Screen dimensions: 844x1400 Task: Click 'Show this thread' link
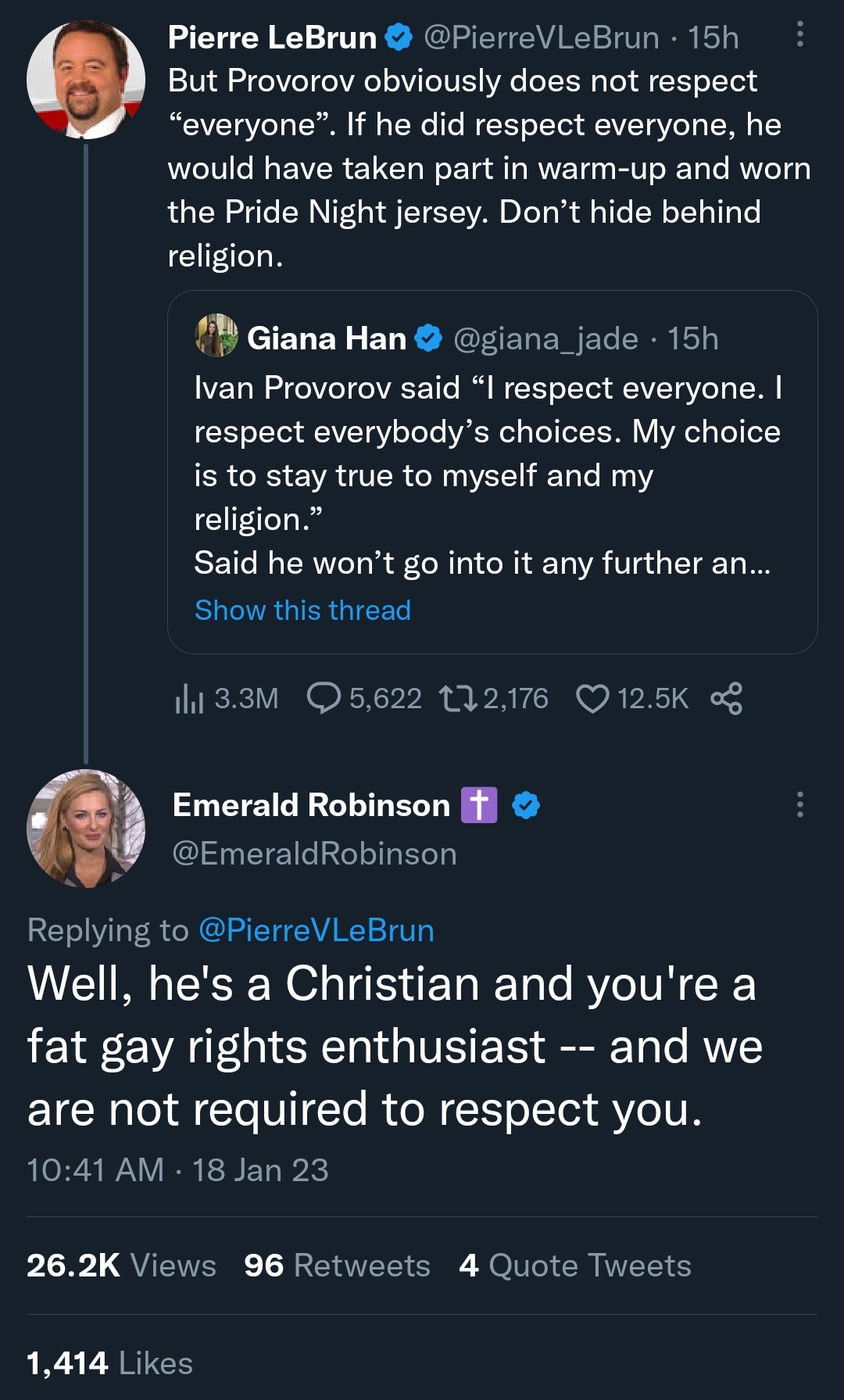[302, 610]
